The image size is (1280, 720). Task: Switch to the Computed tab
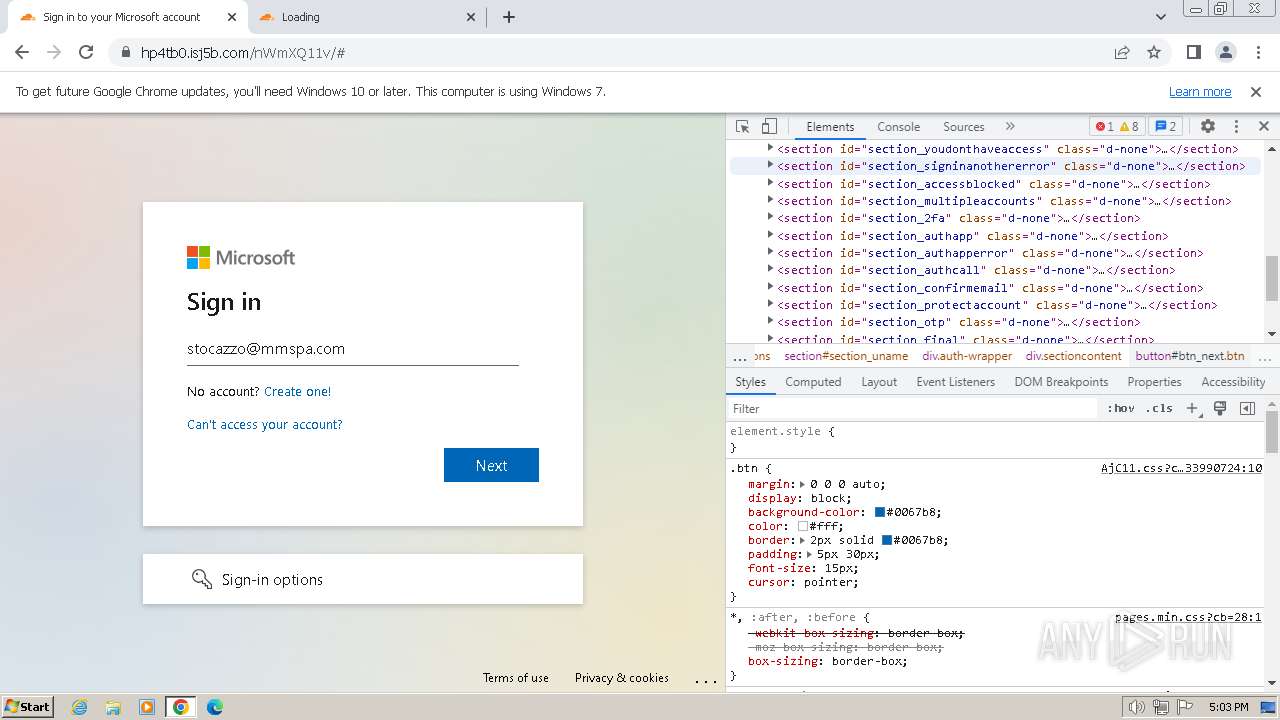[x=813, y=382]
